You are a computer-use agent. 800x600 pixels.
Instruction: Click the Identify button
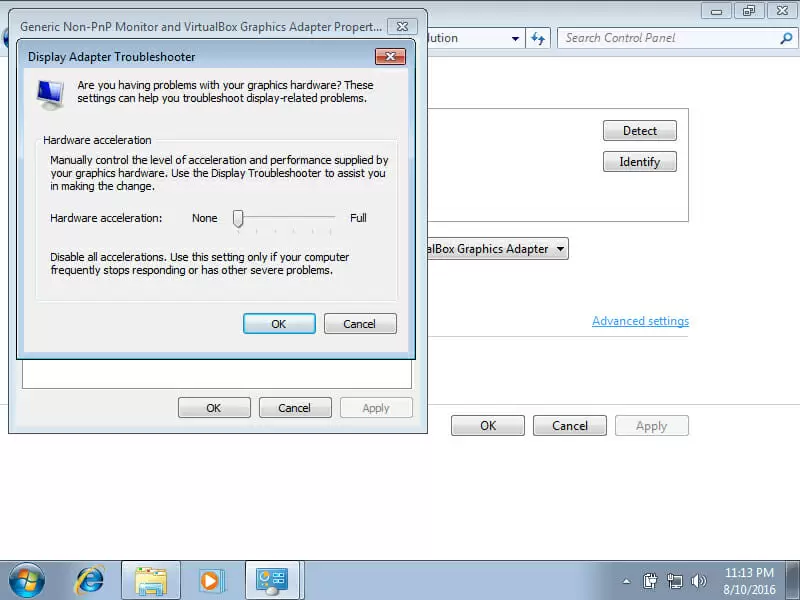tap(640, 162)
